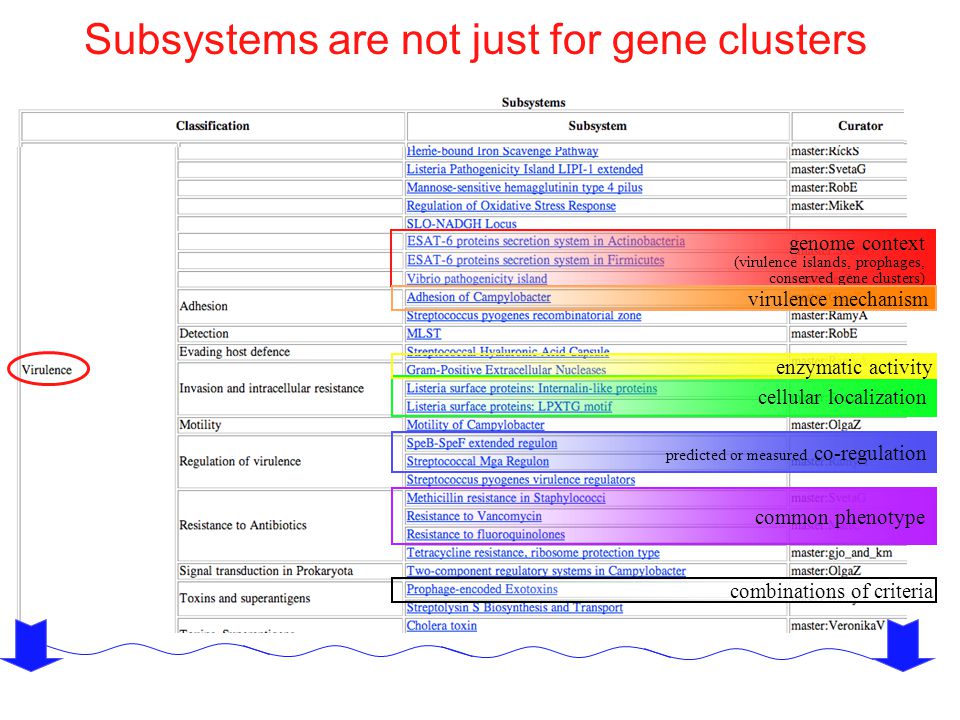Open ESAT-6 proteins secretion system in Actinobacteria
Screen dimensions: 960x720
546,241
